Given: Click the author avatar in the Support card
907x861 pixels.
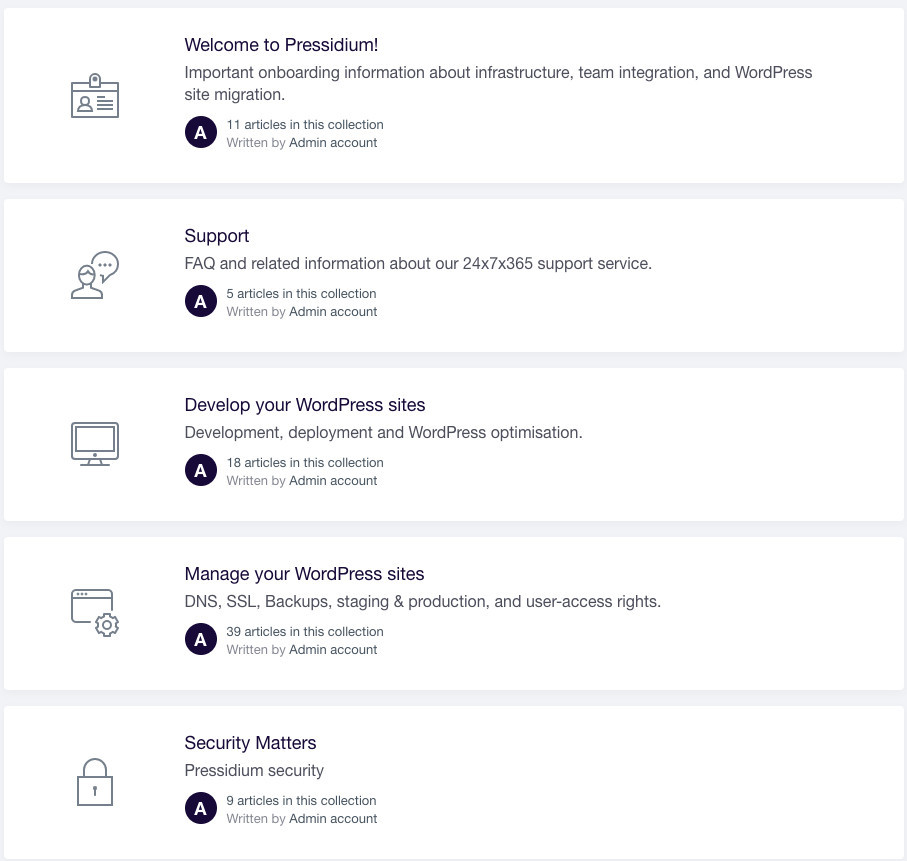Looking at the screenshot, I should pyautogui.click(x=201, y=301).
